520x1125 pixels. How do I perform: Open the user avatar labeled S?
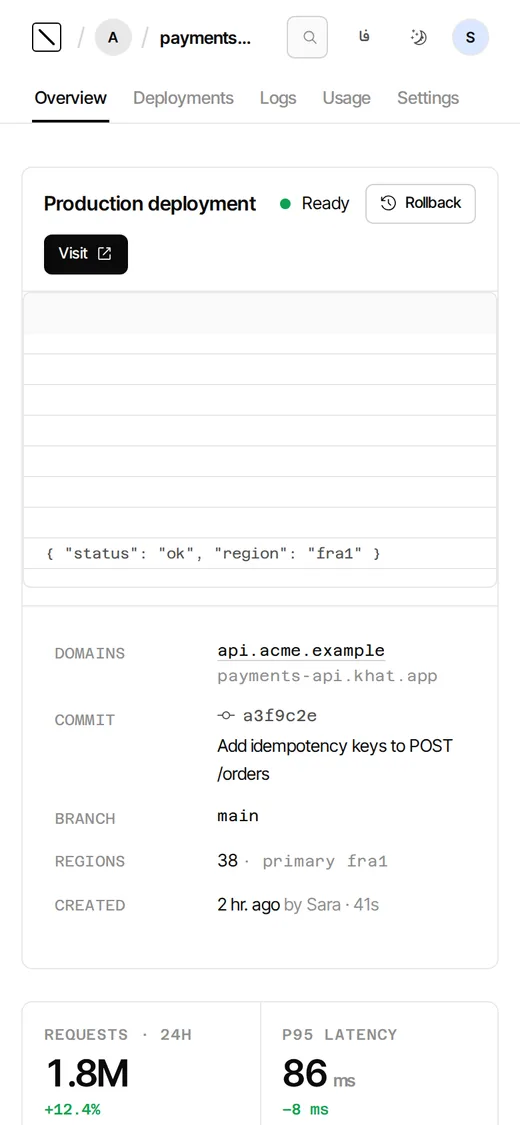click(471, 37)
